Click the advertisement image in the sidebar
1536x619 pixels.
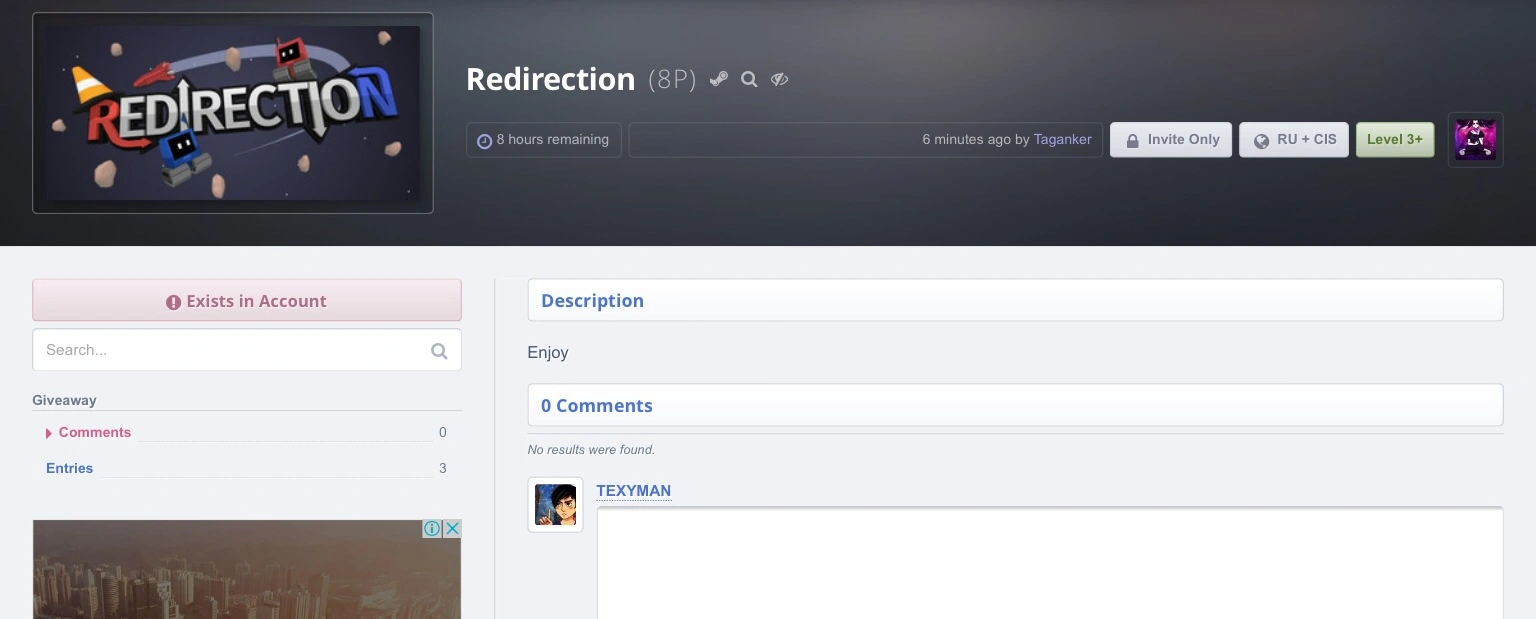247,569
